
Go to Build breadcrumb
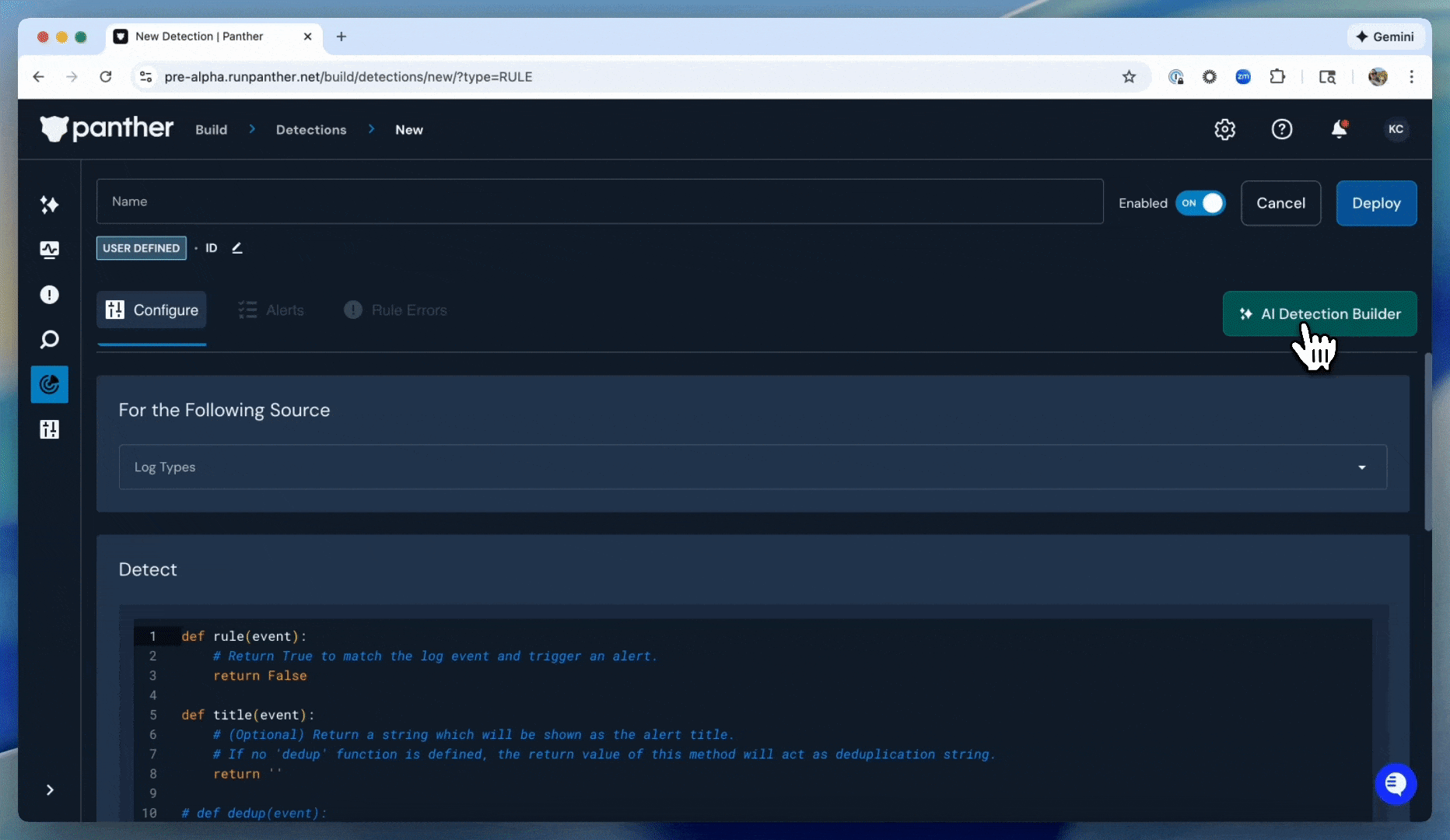[x=211, y=130]
